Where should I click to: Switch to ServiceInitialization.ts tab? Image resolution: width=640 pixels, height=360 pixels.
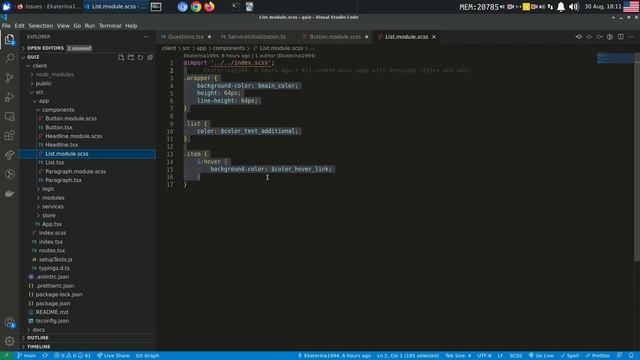point(257,37)
